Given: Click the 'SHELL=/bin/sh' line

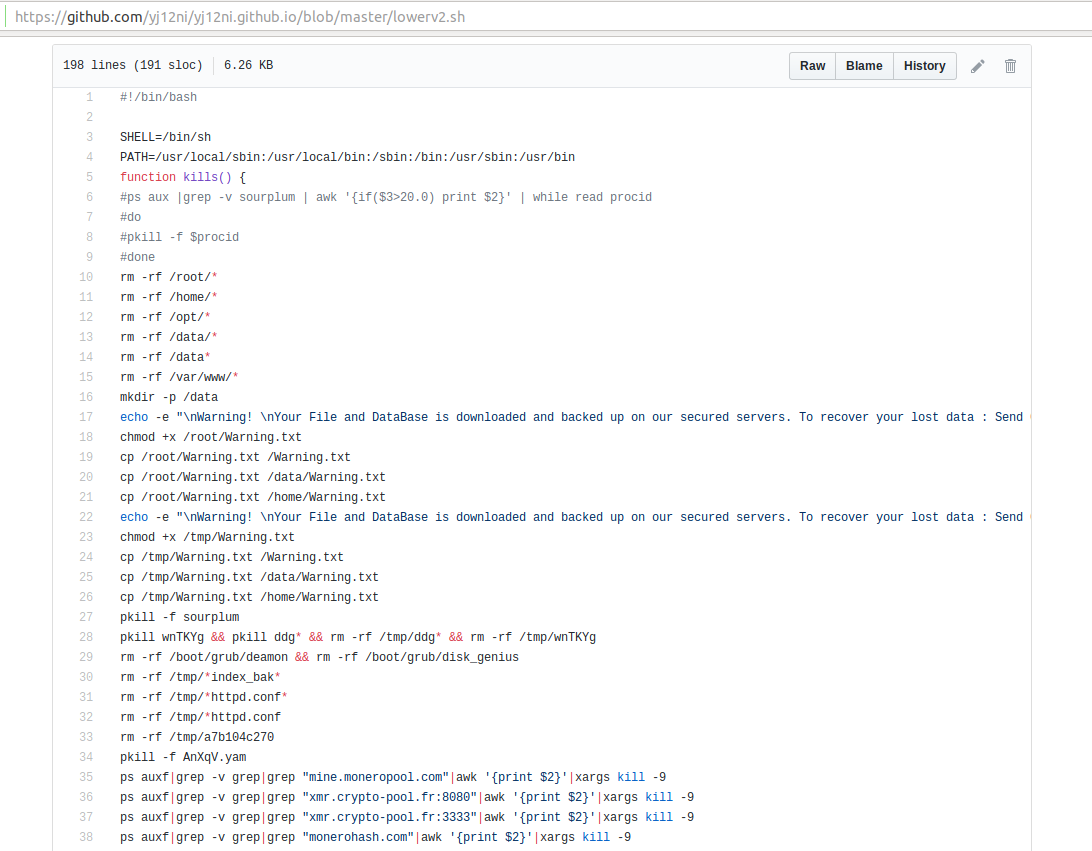Looking at the screenshot, I should coord(165,137).
